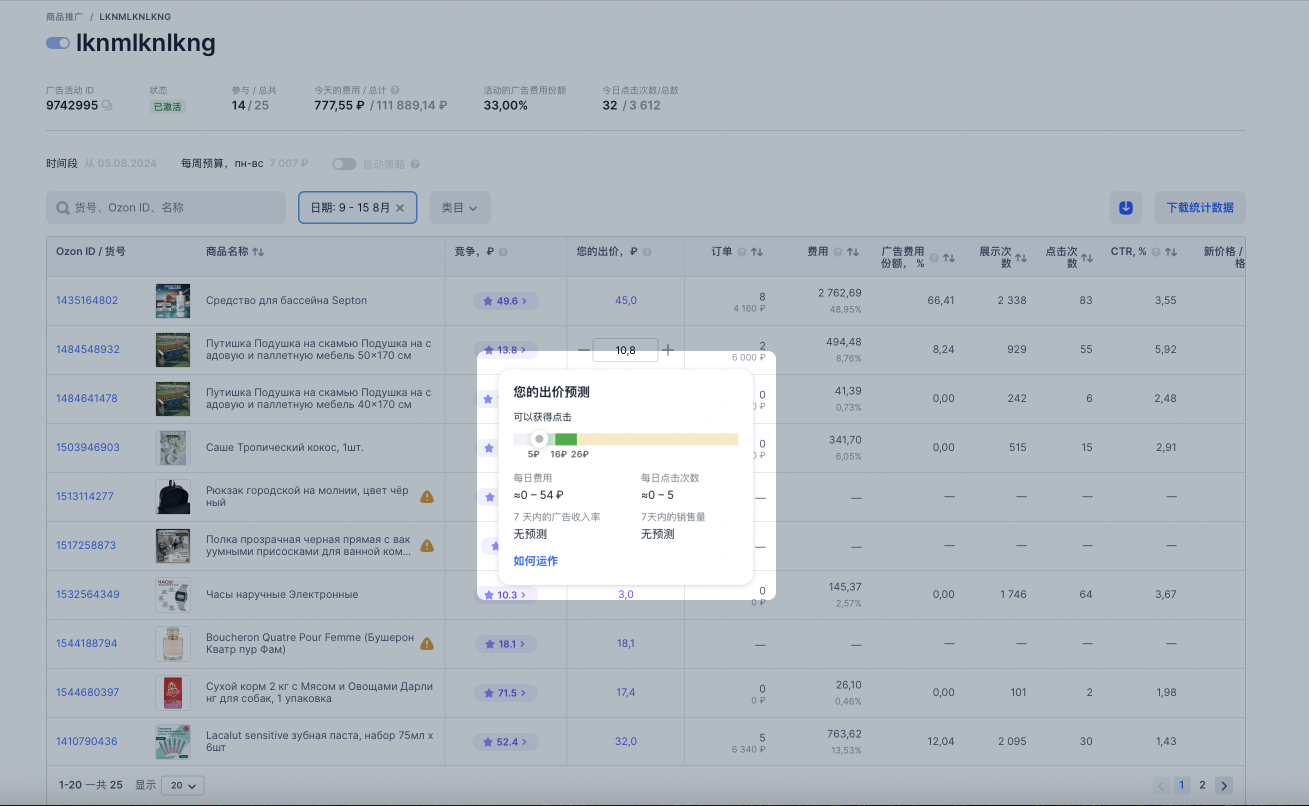Click the Boucheron perfume thumbnail
The height and width of the screenshot is (806, 1309).
173,643
